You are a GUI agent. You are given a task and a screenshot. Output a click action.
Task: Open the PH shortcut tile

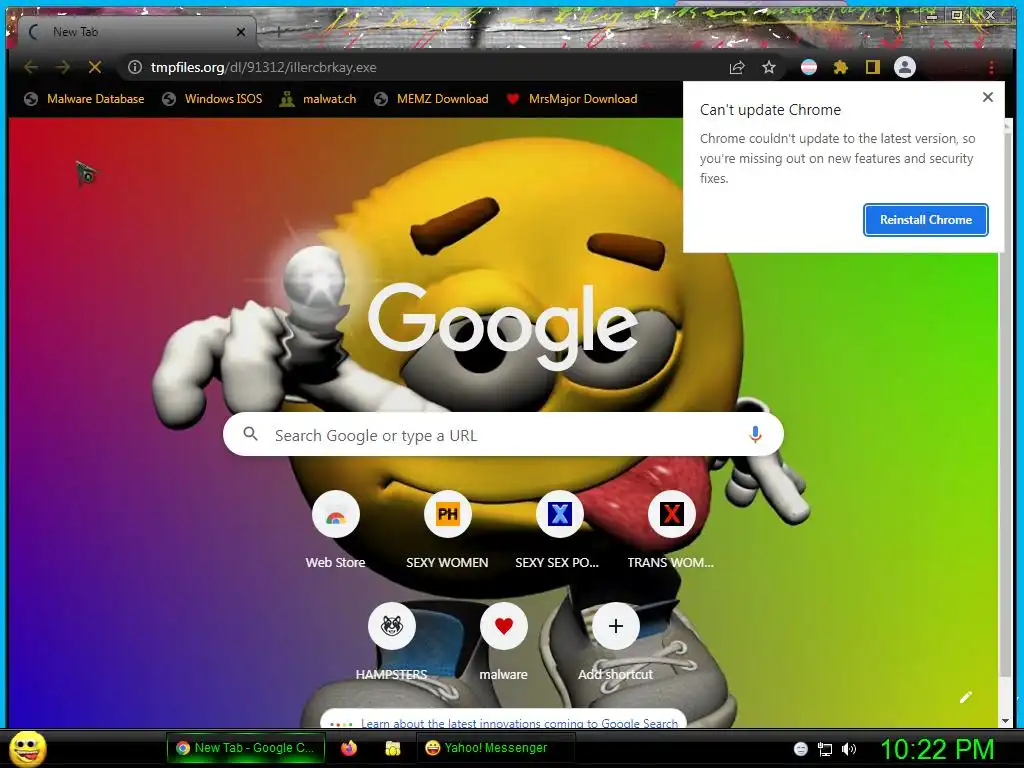coord(447,514)
